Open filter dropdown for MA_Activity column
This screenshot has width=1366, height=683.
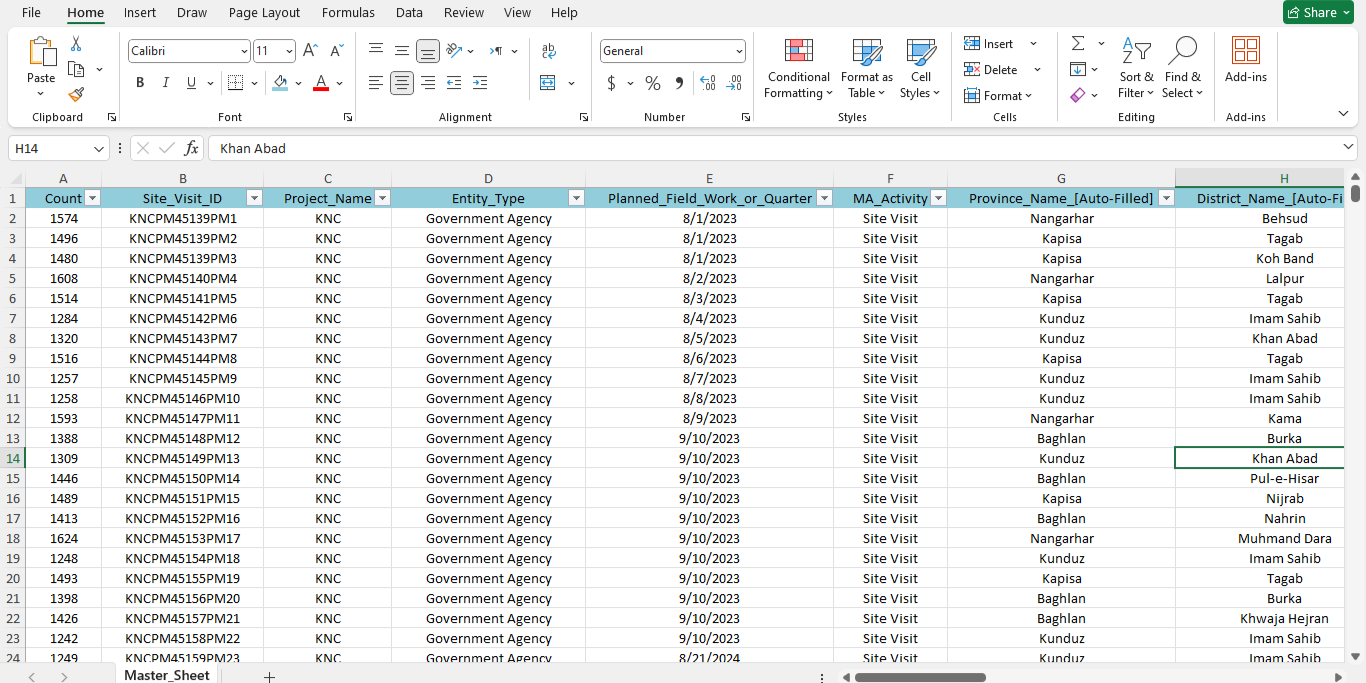938,198
